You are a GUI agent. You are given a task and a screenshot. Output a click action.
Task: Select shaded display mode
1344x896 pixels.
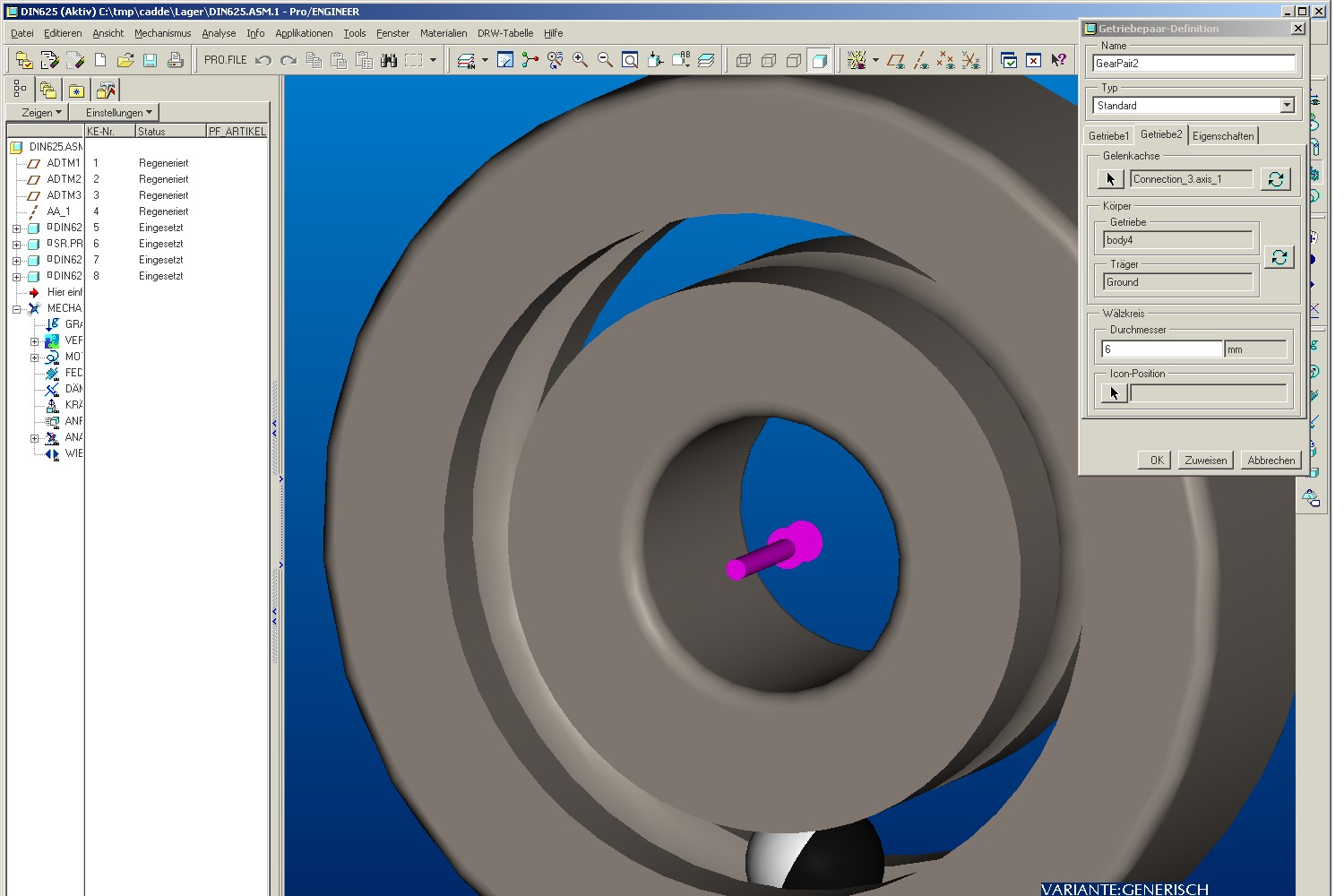819,60
